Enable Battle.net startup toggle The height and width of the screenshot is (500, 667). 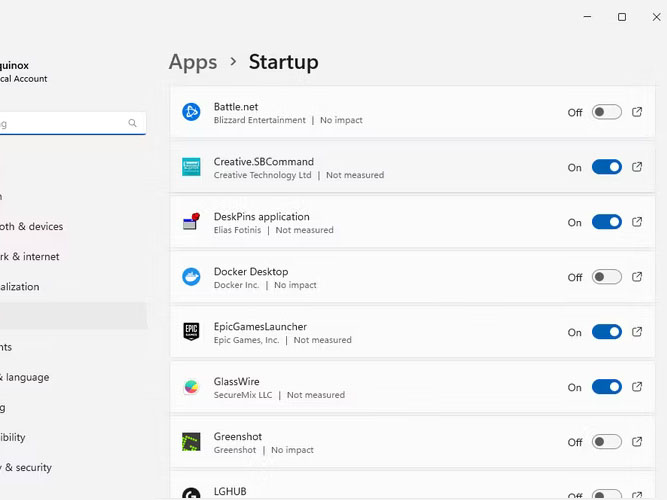click(607, 112)
